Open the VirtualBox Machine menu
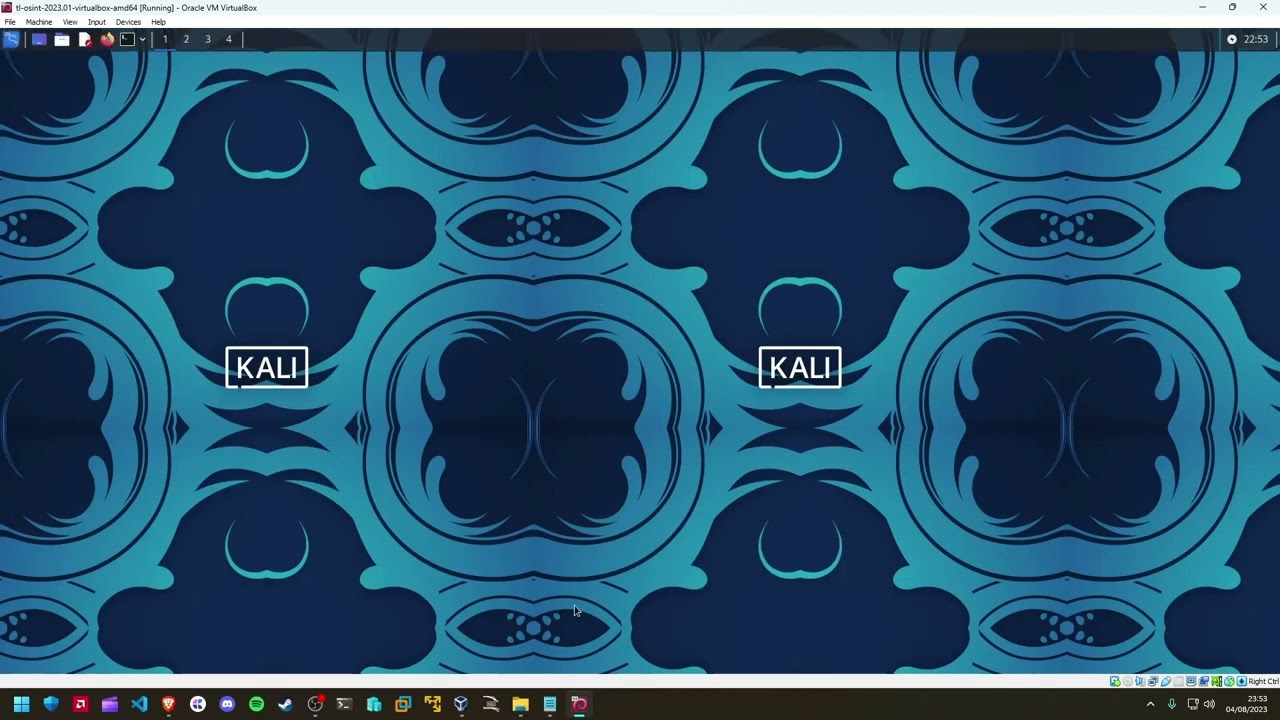 pos(39,22)
